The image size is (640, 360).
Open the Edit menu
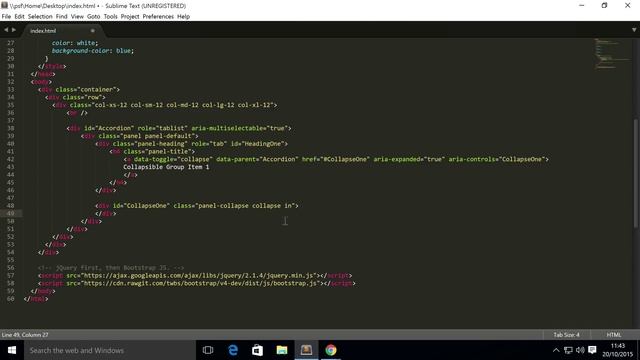click(19, 17)
